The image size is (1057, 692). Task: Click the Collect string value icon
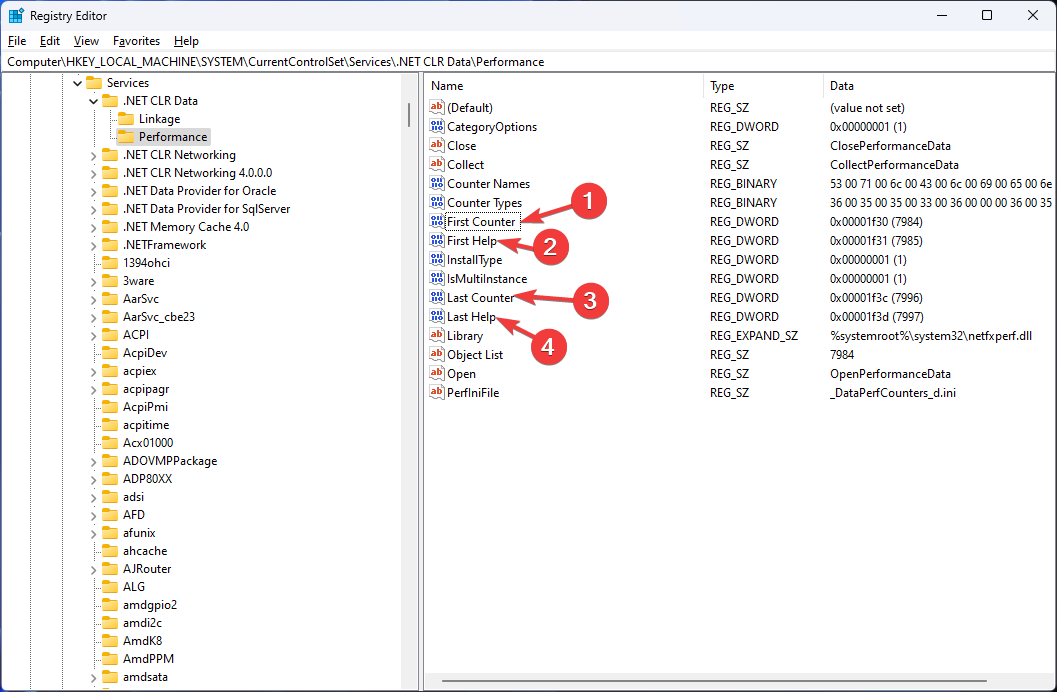pos(437,164)
